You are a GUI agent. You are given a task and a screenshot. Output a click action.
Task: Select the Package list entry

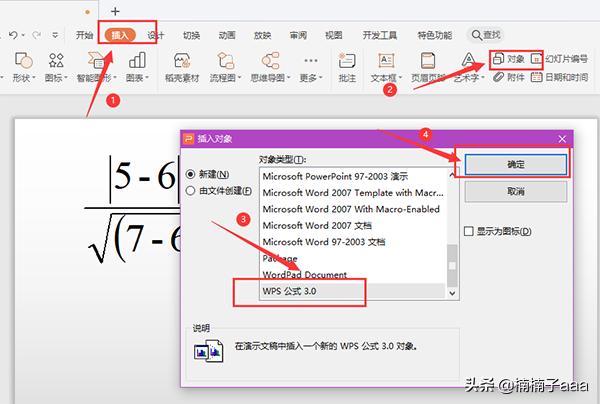click(x=352, y=259)
